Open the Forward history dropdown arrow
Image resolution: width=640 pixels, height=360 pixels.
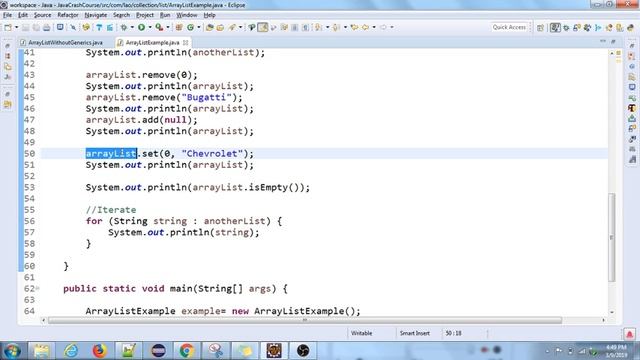tap(392, 27)
